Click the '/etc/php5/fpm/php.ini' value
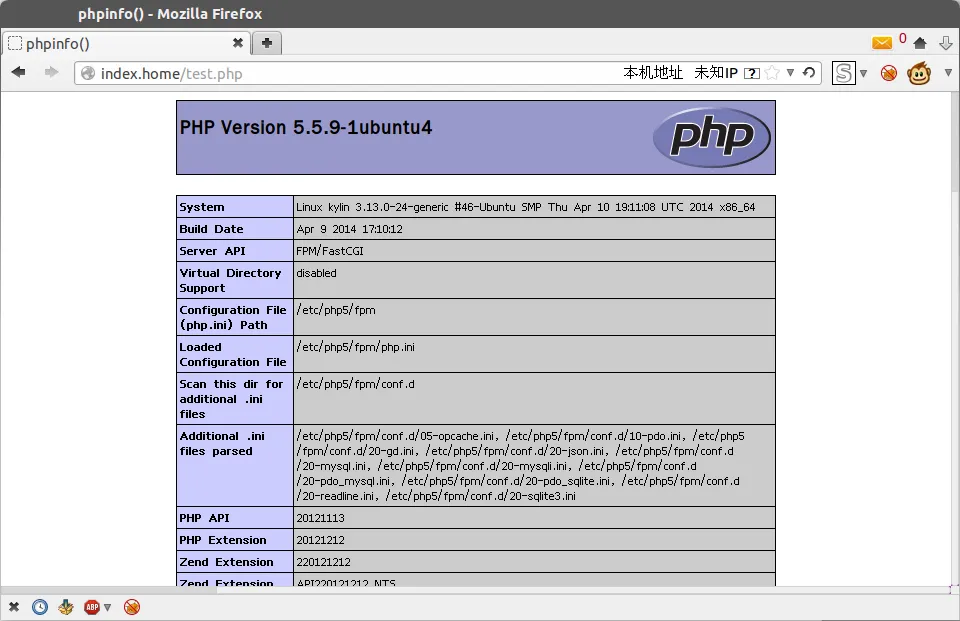Image resolution: width=960 pixels, height=621 pixels. click(356, 347)
